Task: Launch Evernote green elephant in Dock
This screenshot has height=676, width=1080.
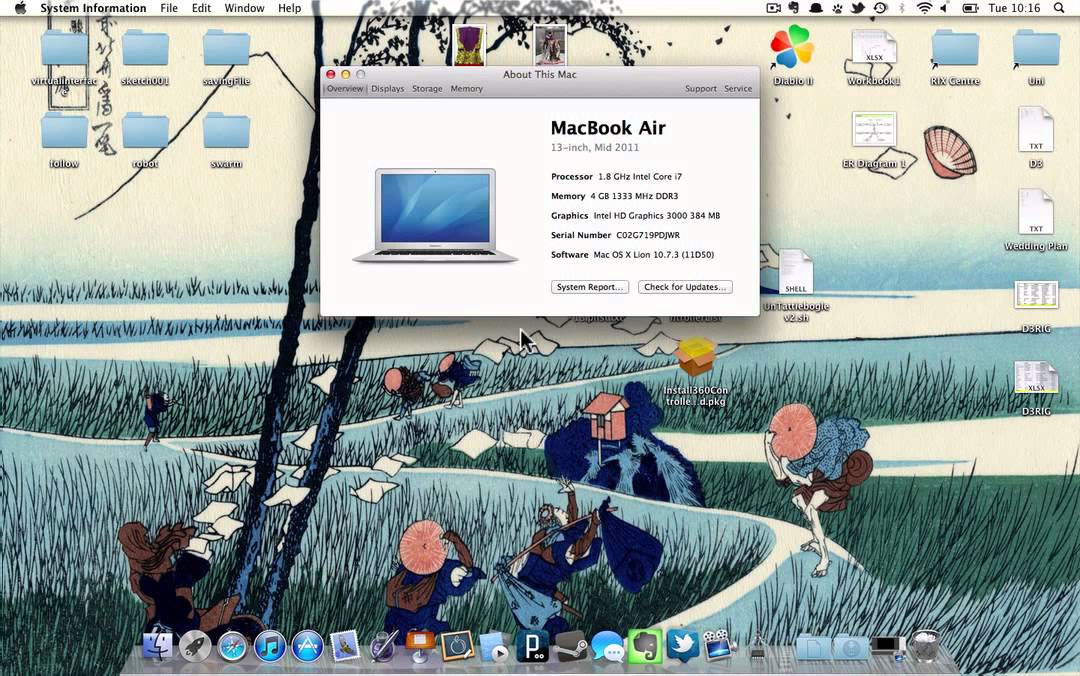Action: (645, 646)
